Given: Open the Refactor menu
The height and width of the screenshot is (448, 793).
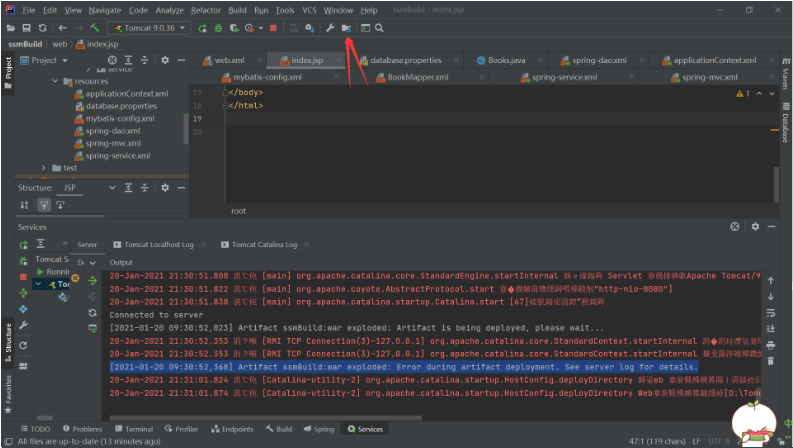Looking at the screenshot, I should pyautogui.click(x=206, y=10).
